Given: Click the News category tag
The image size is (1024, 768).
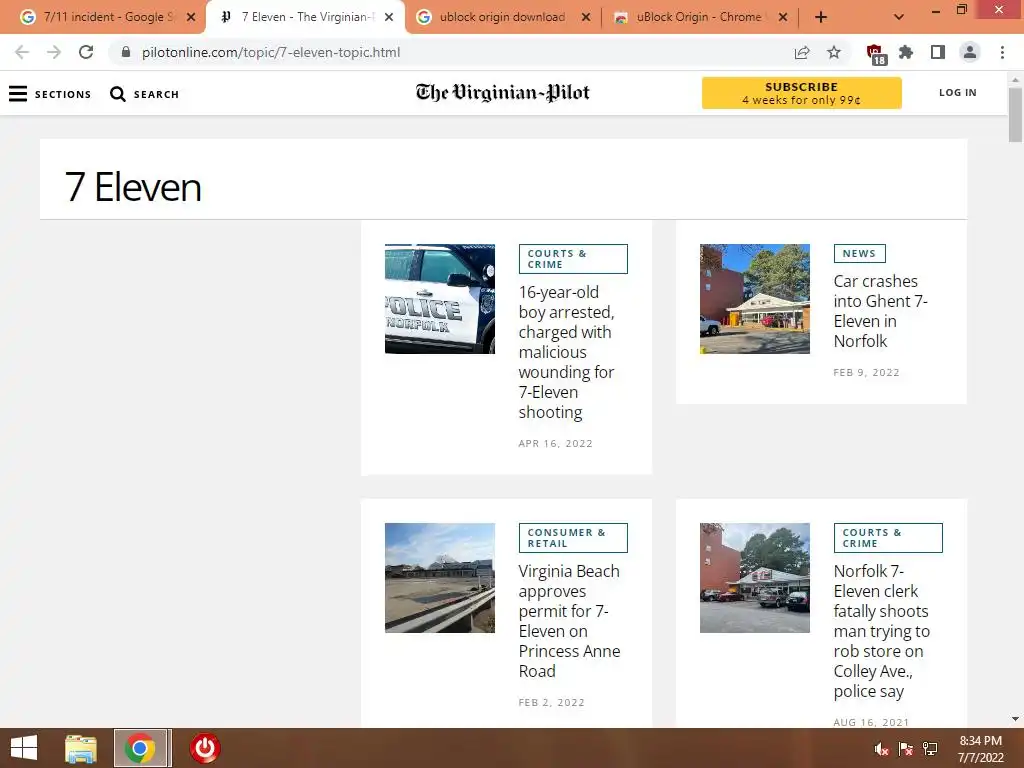Looking at the screenshot, I should click(859, 253).
